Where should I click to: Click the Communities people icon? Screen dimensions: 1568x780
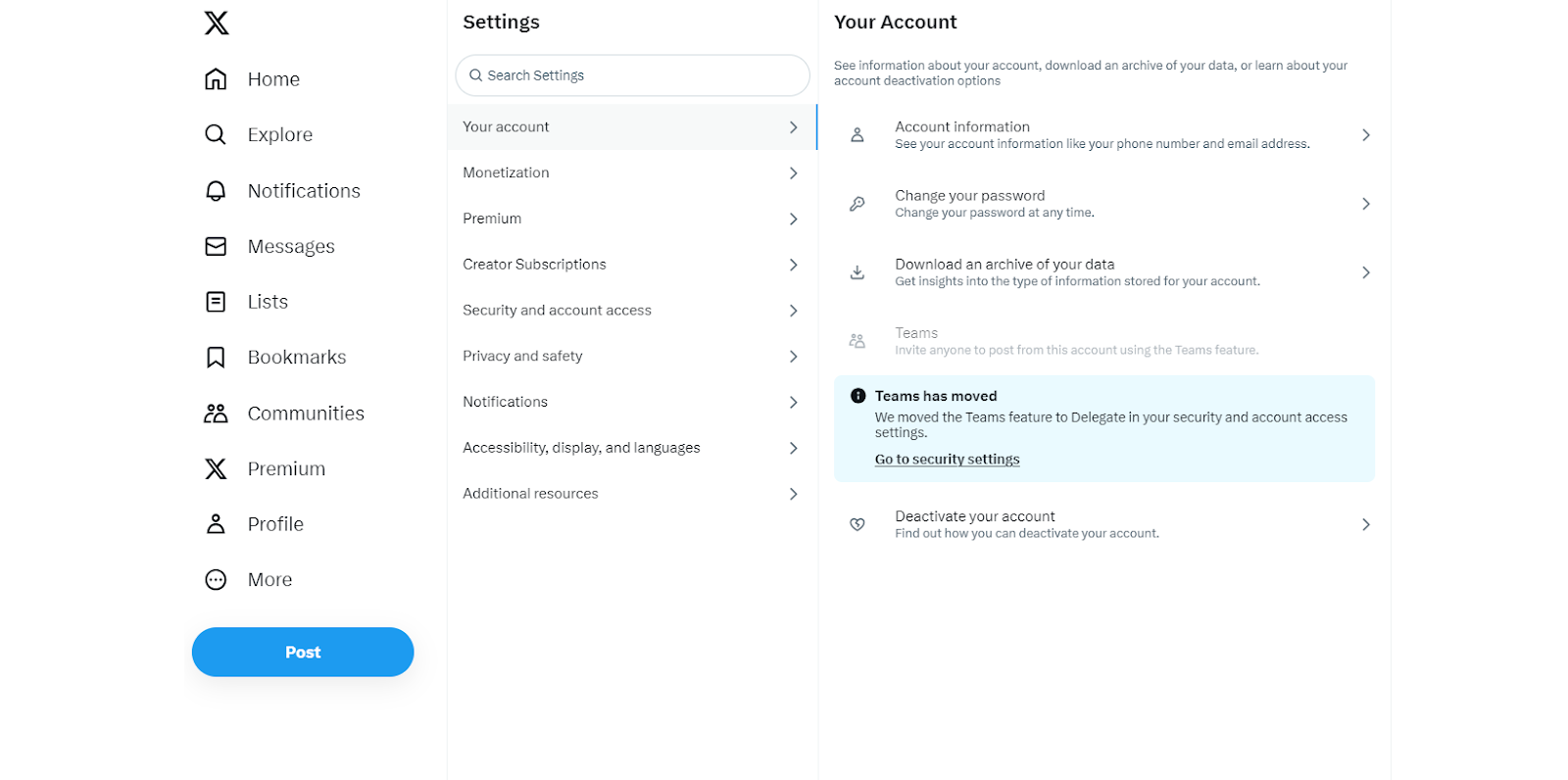pyautogui.click(x=216, y=414)
